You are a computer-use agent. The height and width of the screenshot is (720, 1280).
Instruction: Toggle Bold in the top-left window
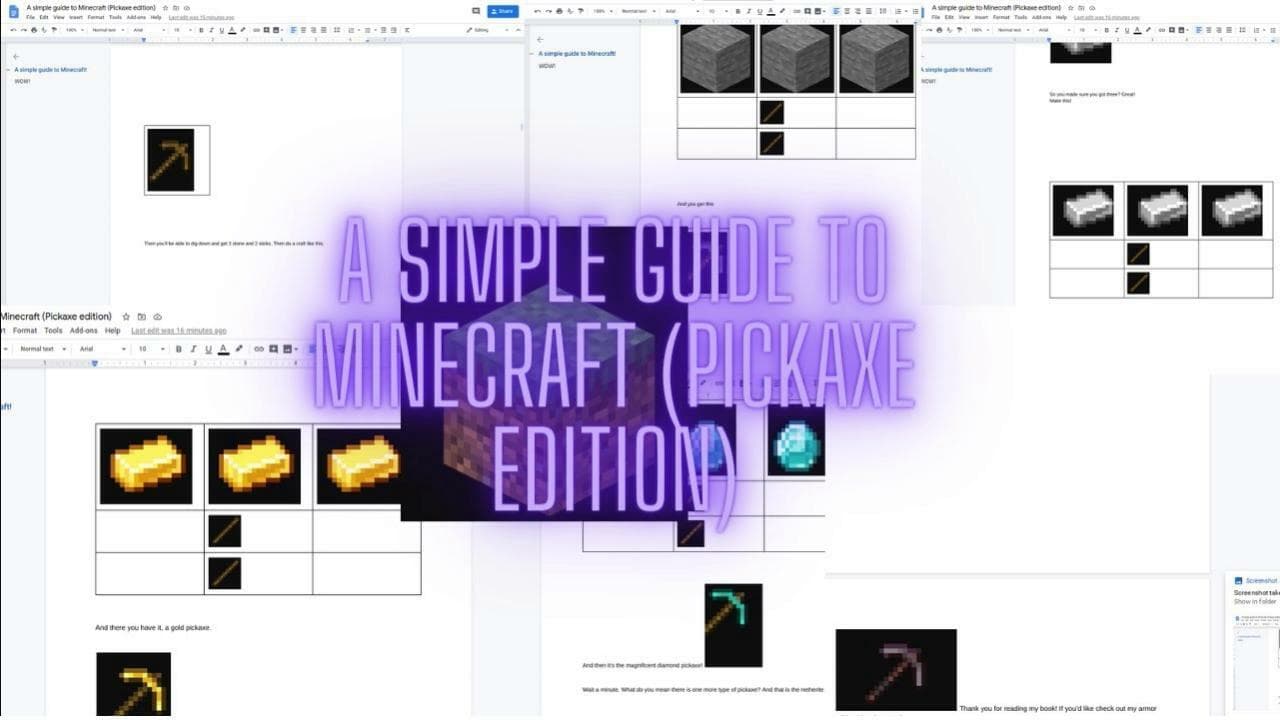(201, 30)
